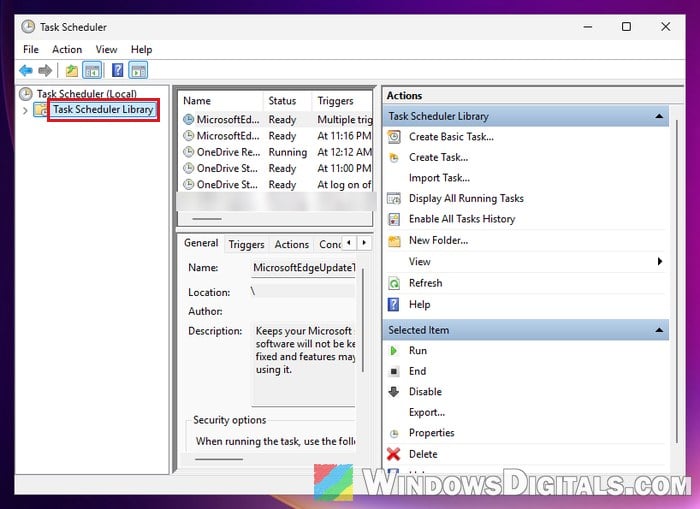Click the task Name field
This screenshot has width=700, height=509.
pyautogui.click(x=304, y=268)
